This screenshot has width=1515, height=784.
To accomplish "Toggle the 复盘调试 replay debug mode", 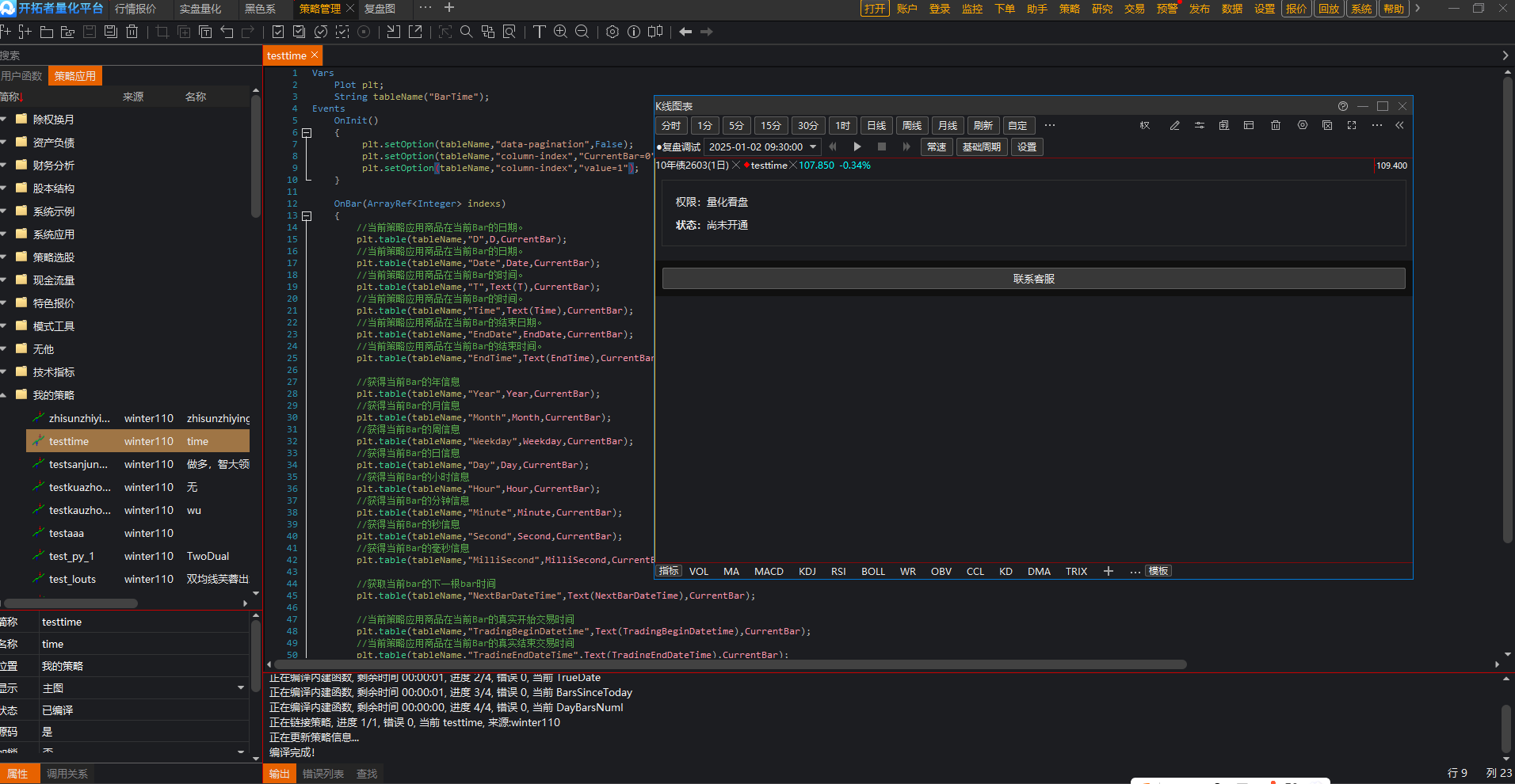I will click(678, 147).
